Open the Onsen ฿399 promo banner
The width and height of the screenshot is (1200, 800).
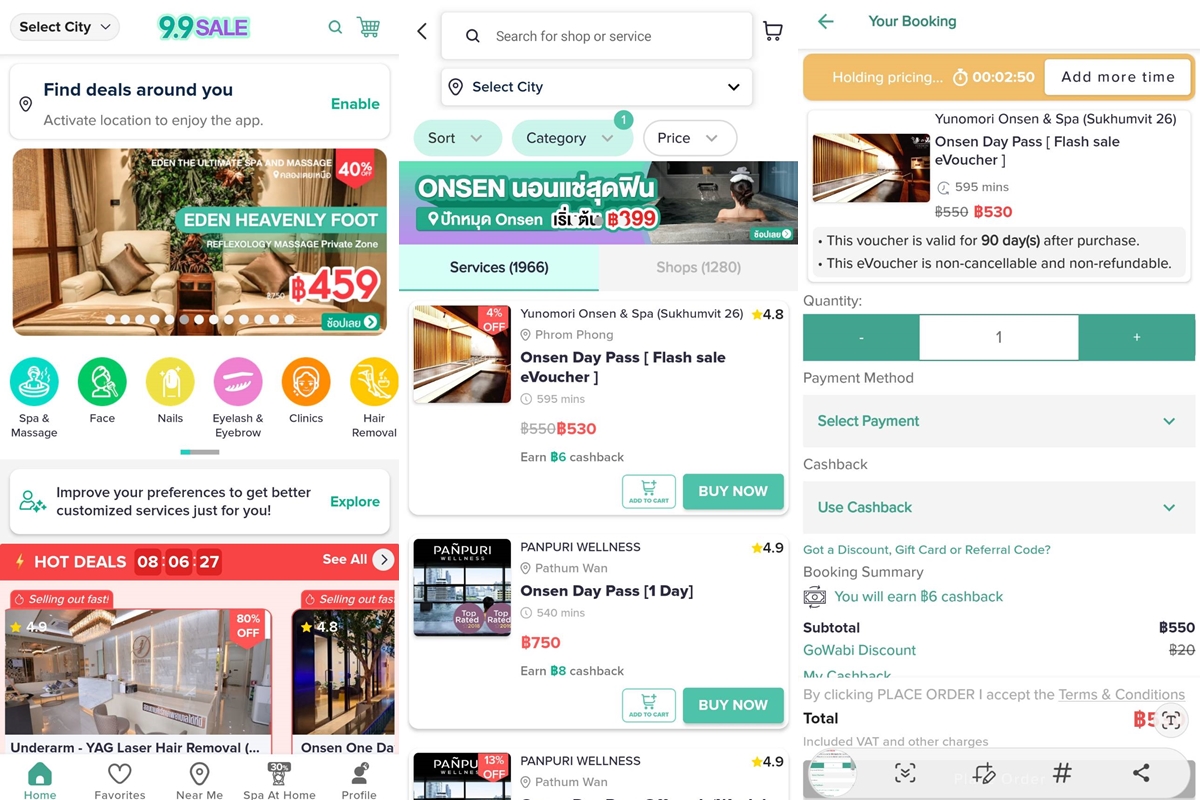598,203
